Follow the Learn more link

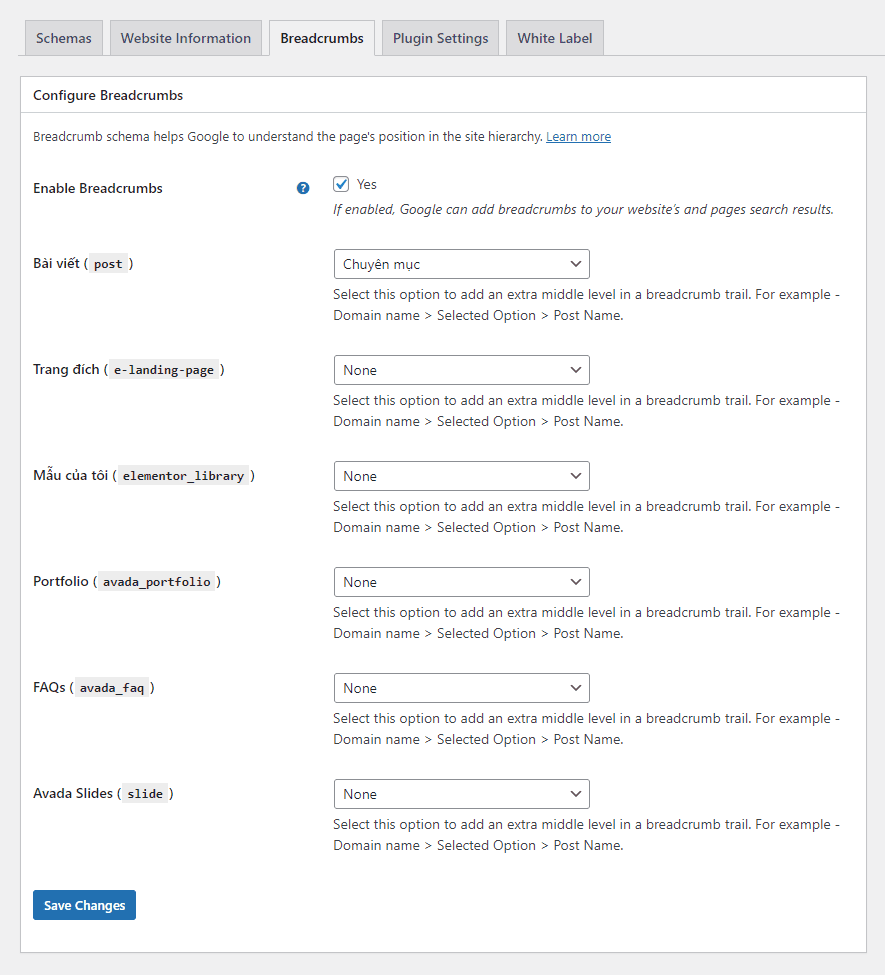578,136
